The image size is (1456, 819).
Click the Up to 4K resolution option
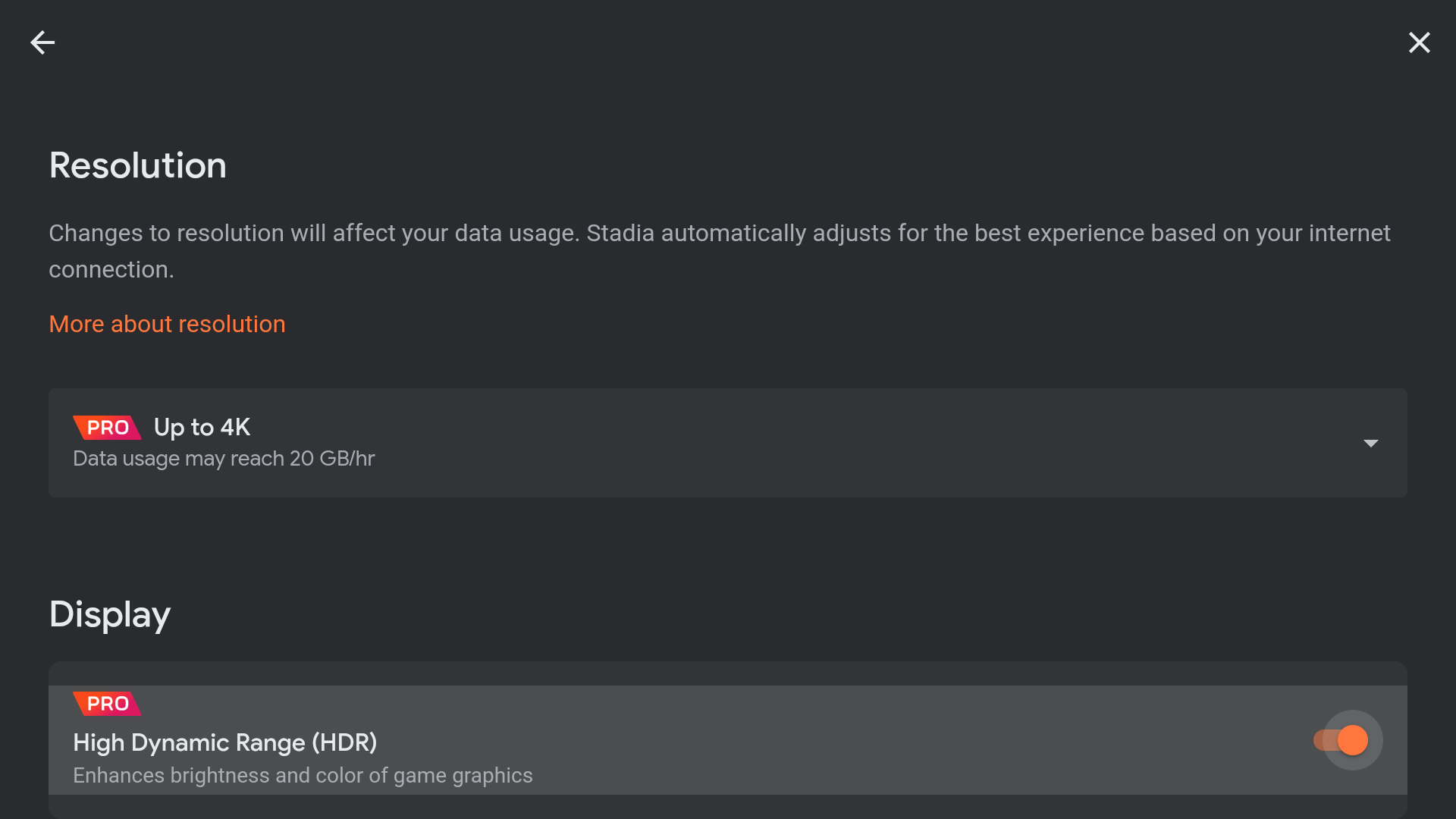point(202,427)
